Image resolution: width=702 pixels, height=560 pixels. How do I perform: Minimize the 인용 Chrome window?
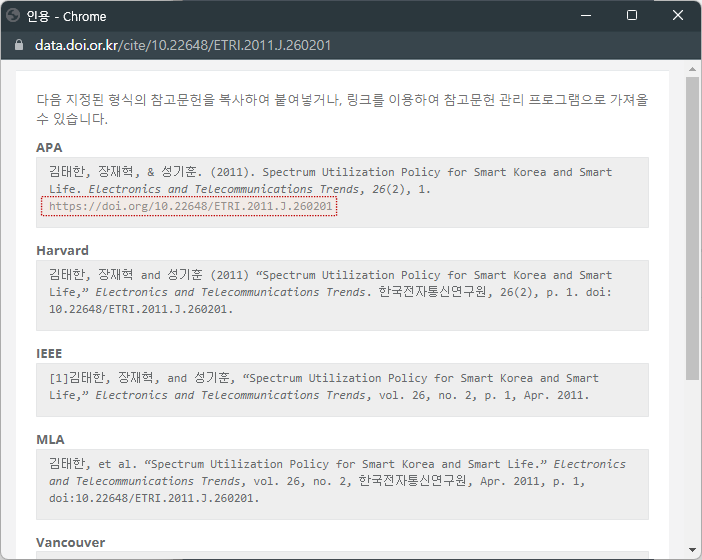pos(585,15)
